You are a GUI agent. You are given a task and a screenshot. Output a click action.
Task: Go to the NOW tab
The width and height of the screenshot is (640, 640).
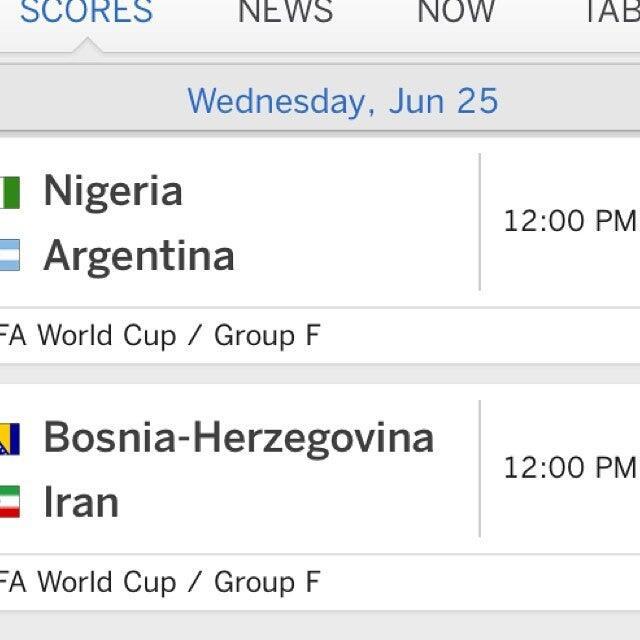pyautogui.click(x=456, y=12)
